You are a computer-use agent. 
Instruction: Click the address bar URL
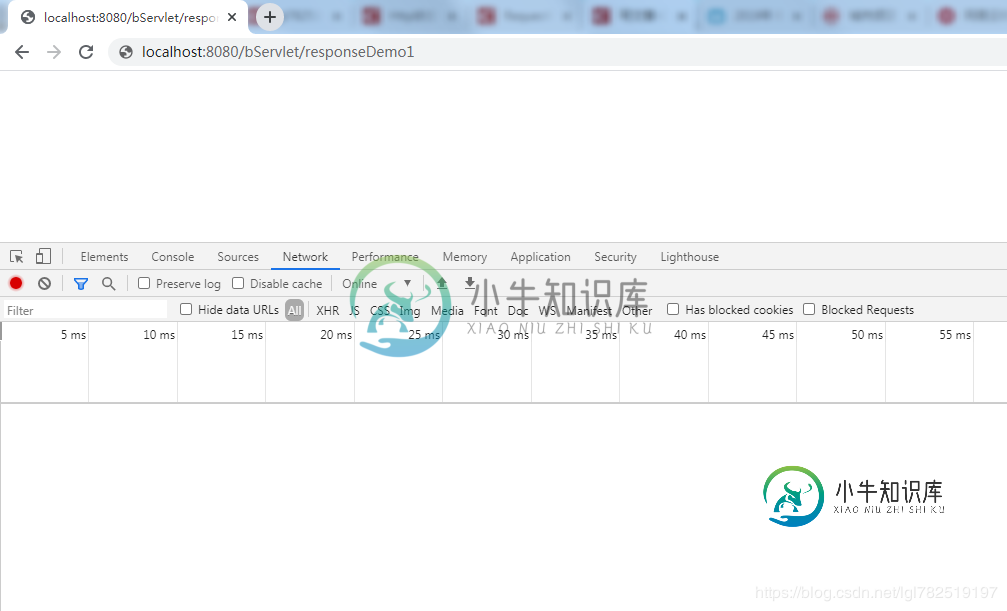[x=278, y=52]
